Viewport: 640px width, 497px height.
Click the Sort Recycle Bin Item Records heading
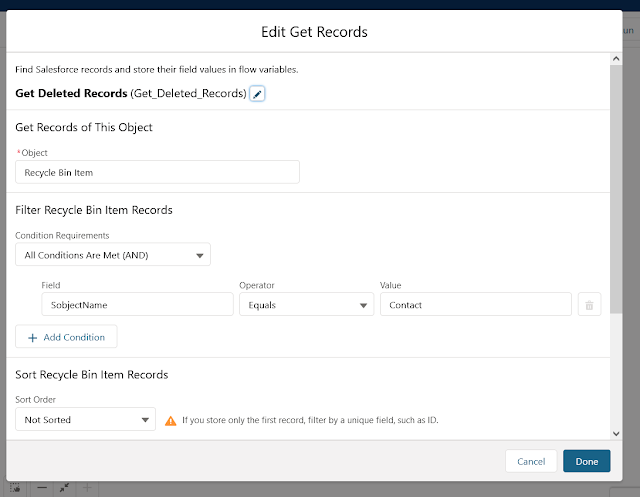[91, 375]
